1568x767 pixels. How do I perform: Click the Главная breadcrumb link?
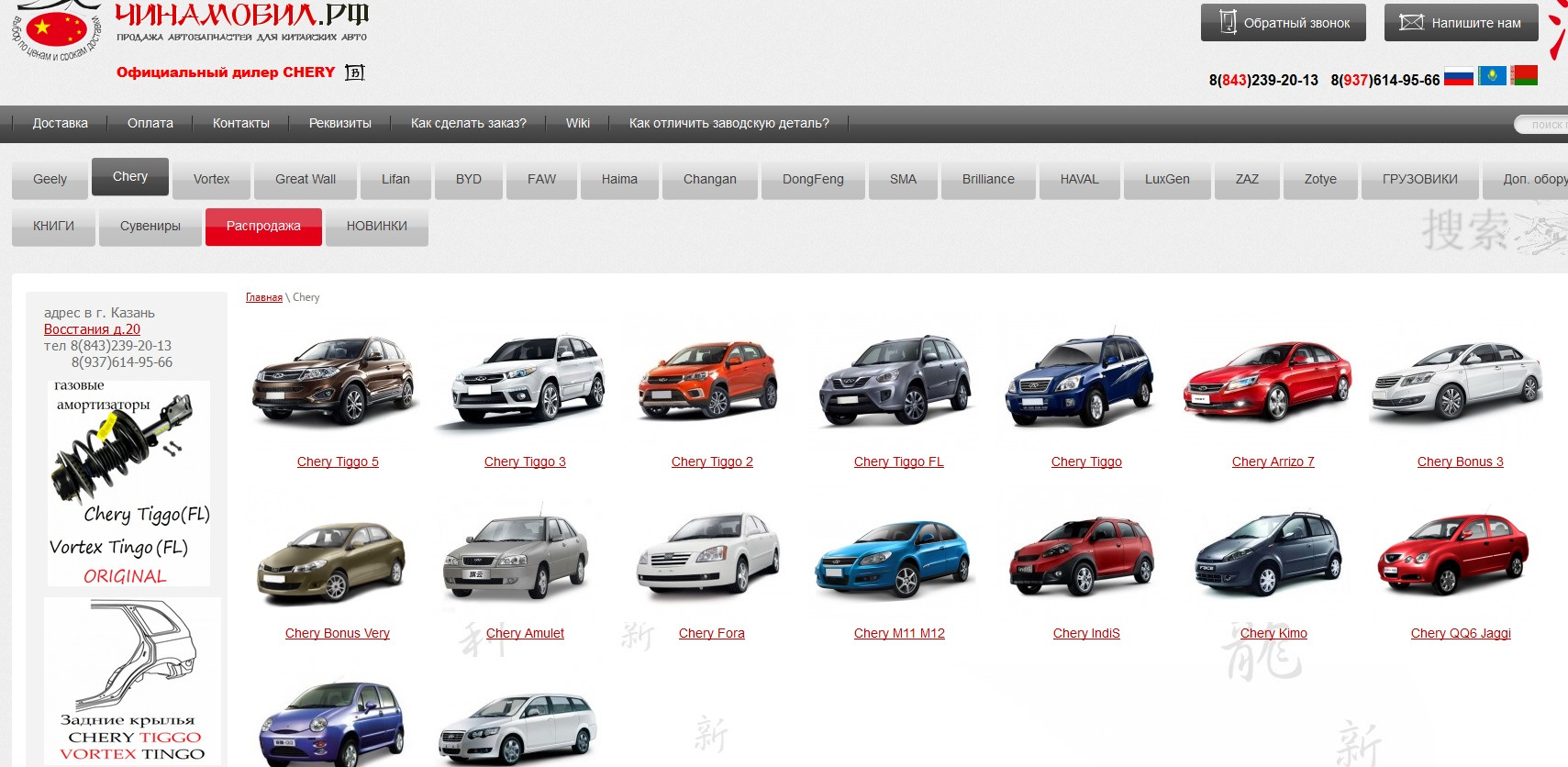tap(264, 297)
